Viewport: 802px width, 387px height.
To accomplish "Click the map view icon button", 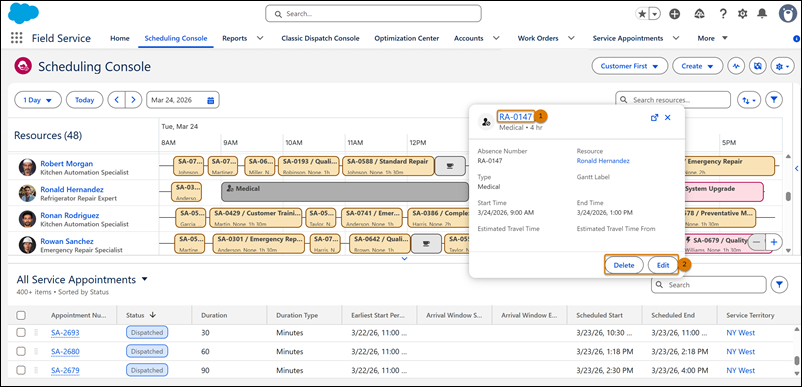I will [x=758, y=66].
